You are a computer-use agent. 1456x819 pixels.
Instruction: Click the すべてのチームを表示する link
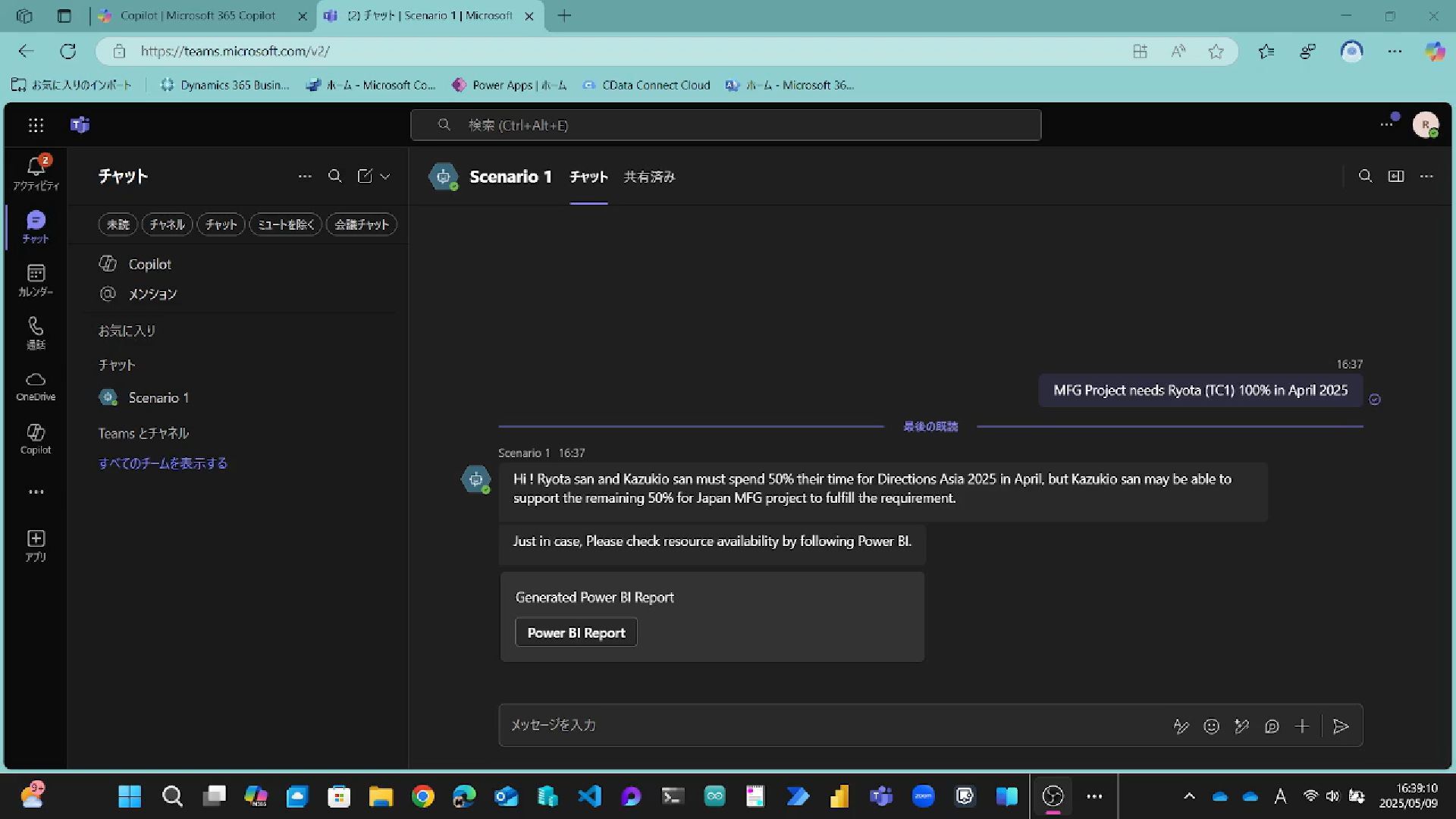click(162, 463)
